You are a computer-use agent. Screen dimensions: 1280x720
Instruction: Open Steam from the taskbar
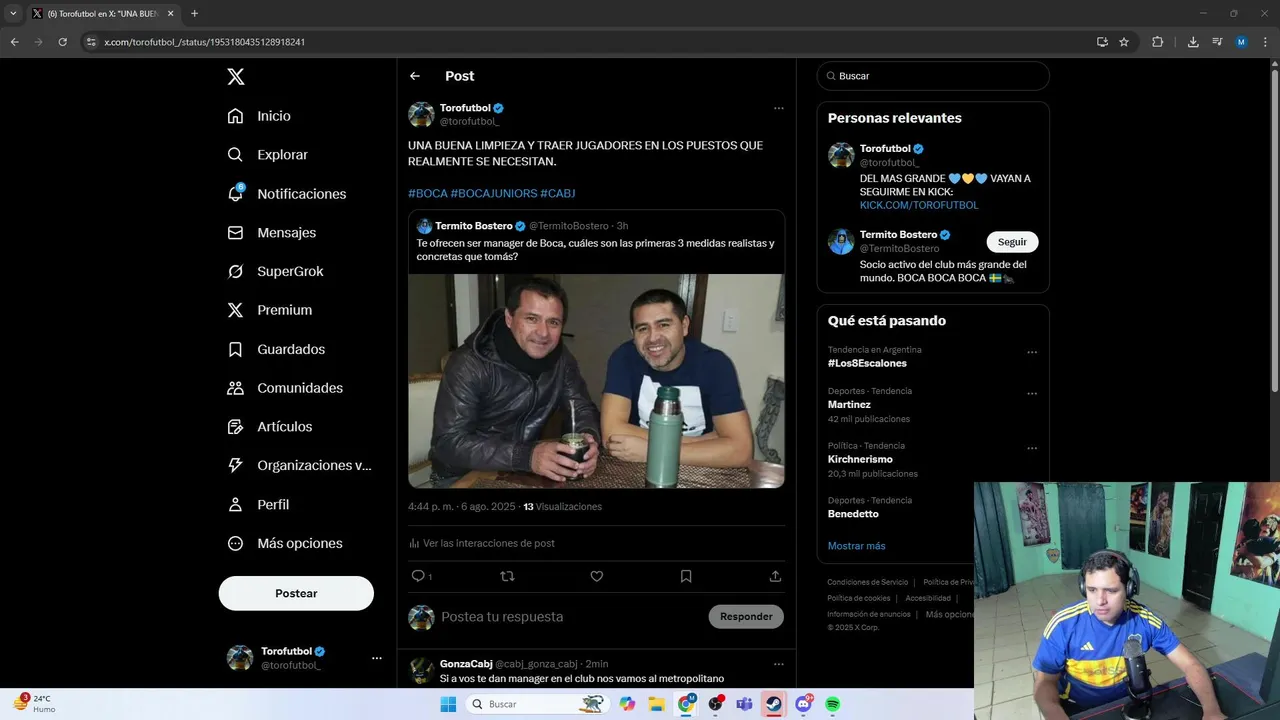click(x=774, y=704)
